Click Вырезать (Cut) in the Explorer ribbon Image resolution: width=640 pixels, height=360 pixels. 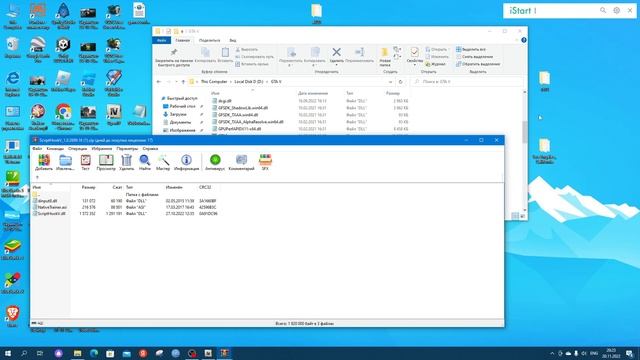[247, 49]
